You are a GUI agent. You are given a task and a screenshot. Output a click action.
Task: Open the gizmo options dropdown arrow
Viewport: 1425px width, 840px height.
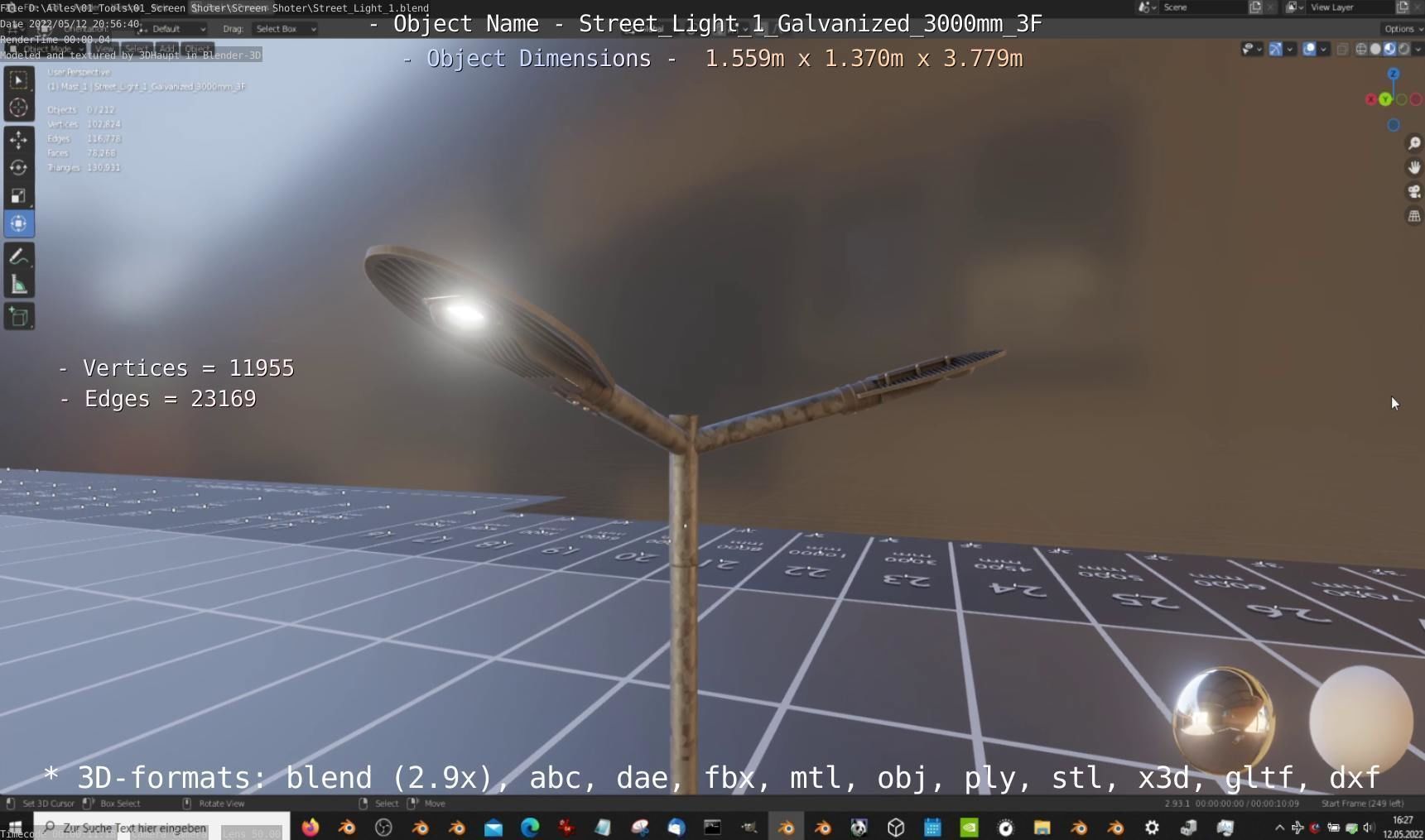(1289, 50)
